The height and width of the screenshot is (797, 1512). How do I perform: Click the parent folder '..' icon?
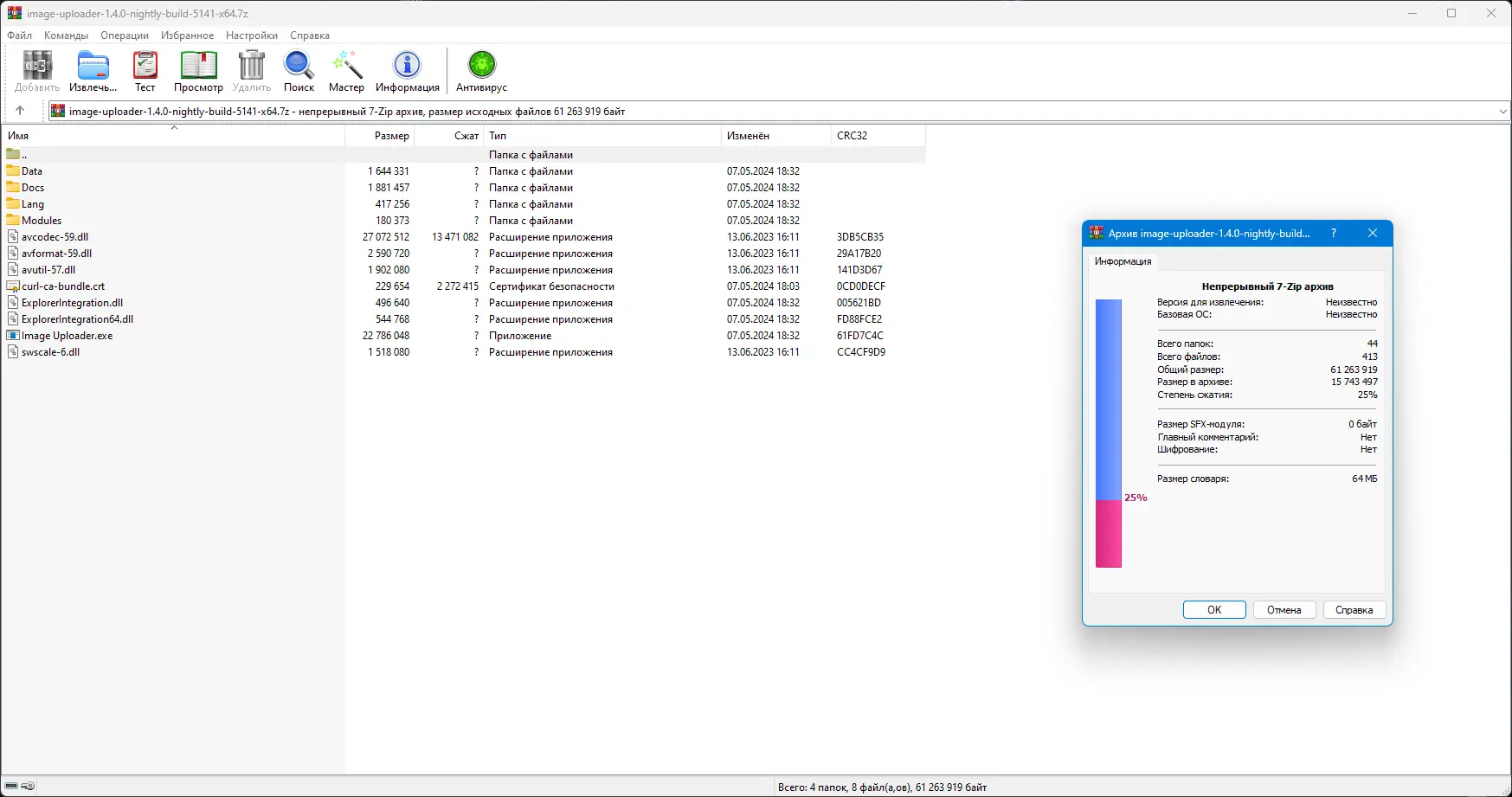click(13, 154)
